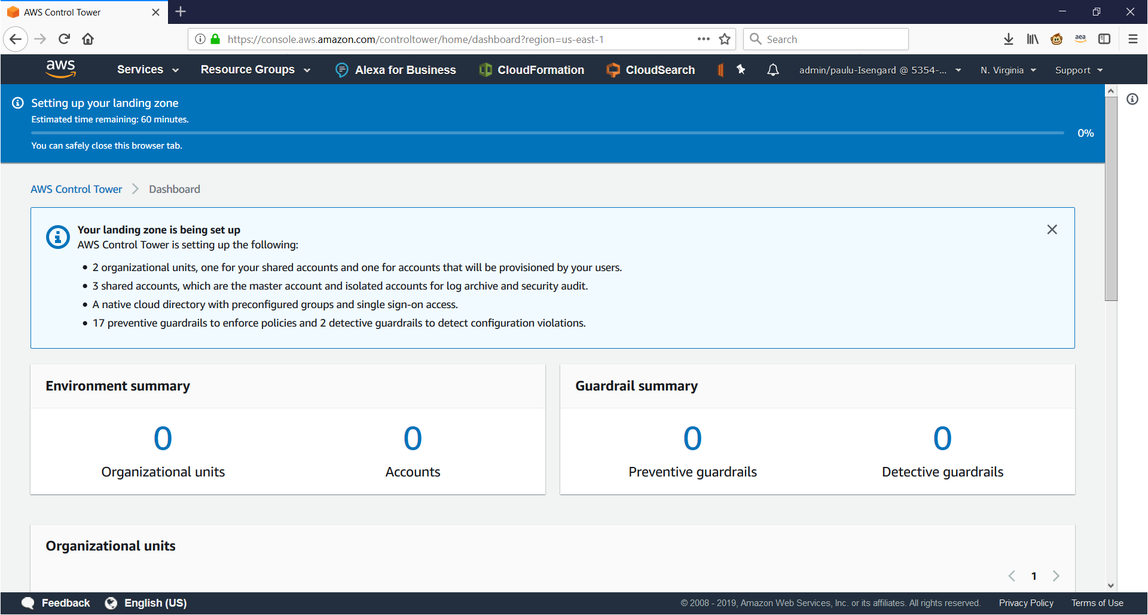Reload the current page

click(64, 39)
